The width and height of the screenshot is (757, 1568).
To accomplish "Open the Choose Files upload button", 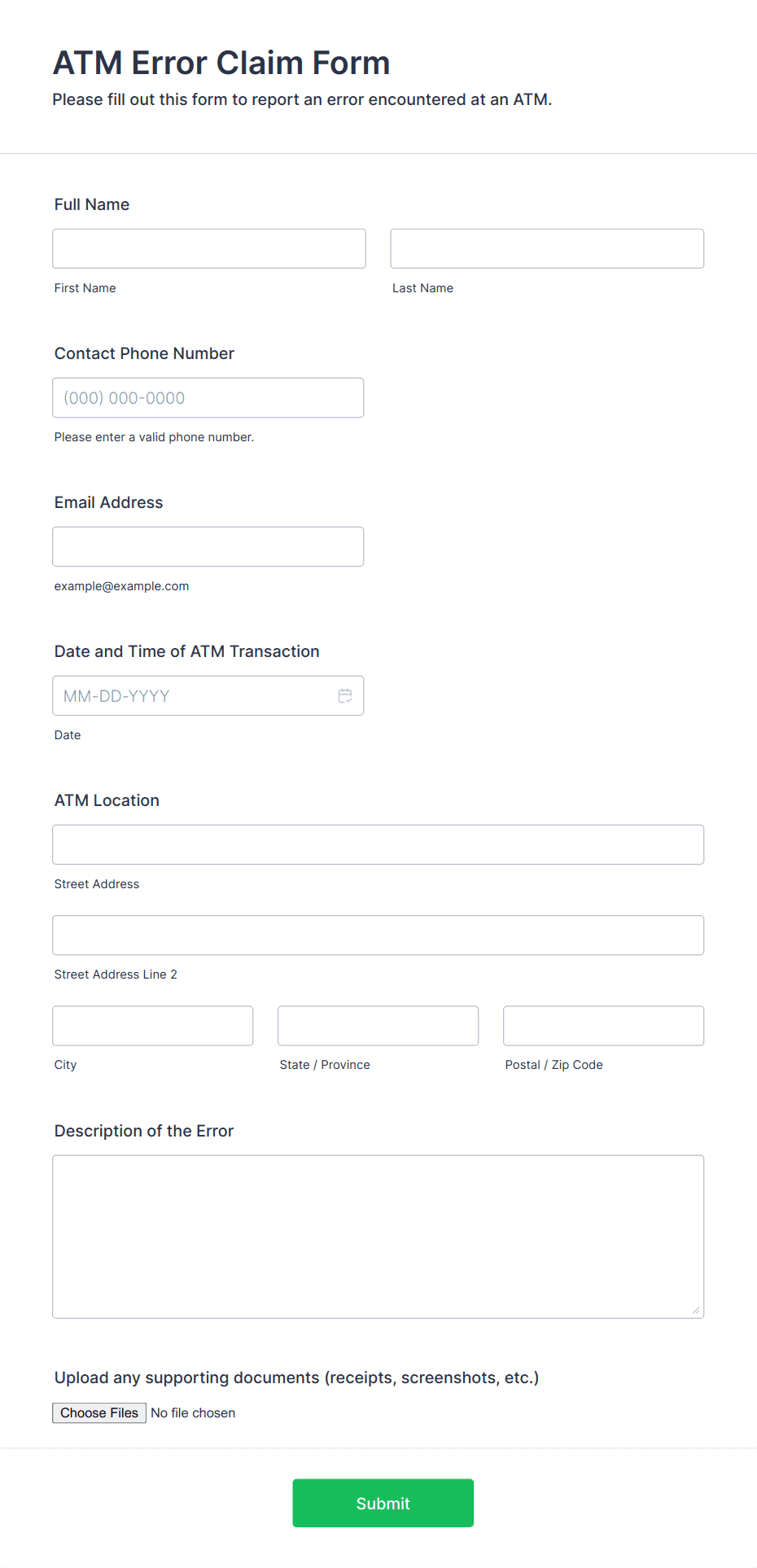I will (99, 1413).
